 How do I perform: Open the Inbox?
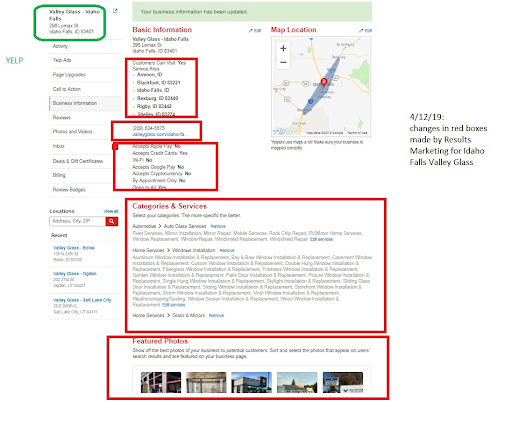[59, 146]
